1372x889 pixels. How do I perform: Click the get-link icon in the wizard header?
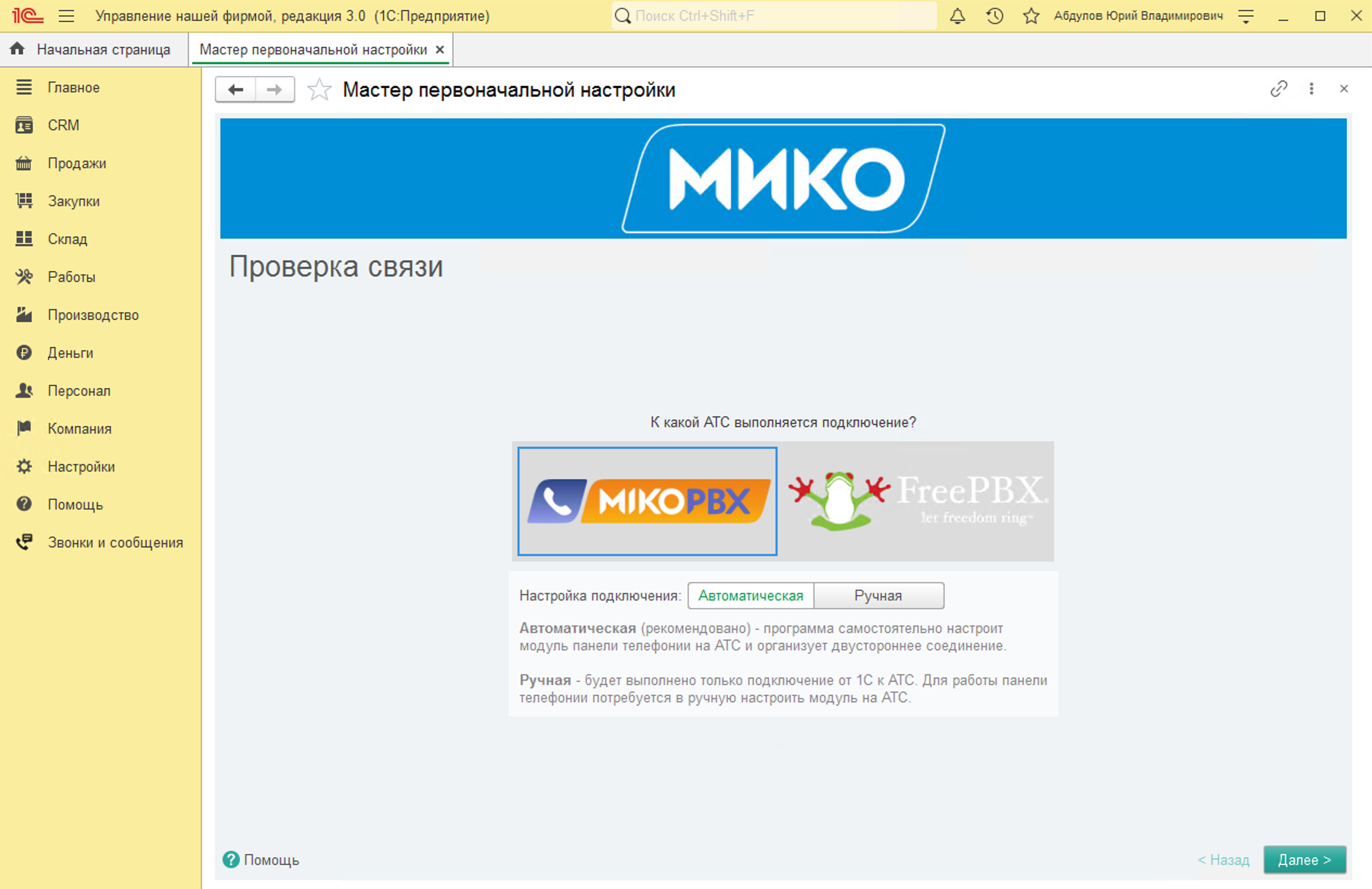click(1279, 89)
